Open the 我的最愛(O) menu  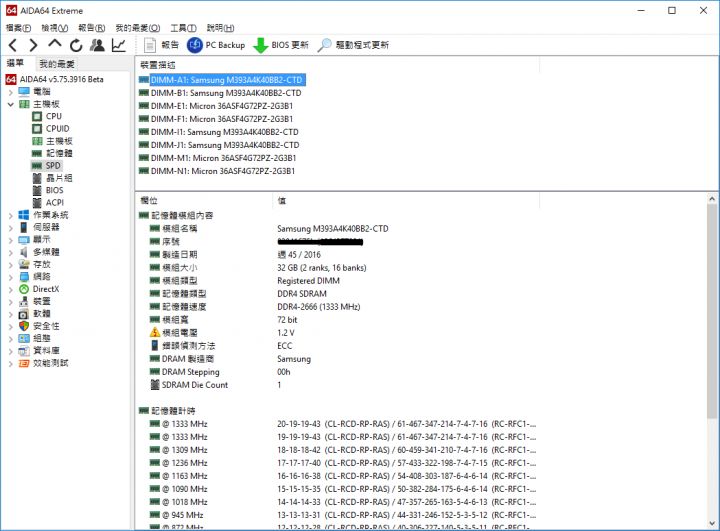(x=138, y=28)
